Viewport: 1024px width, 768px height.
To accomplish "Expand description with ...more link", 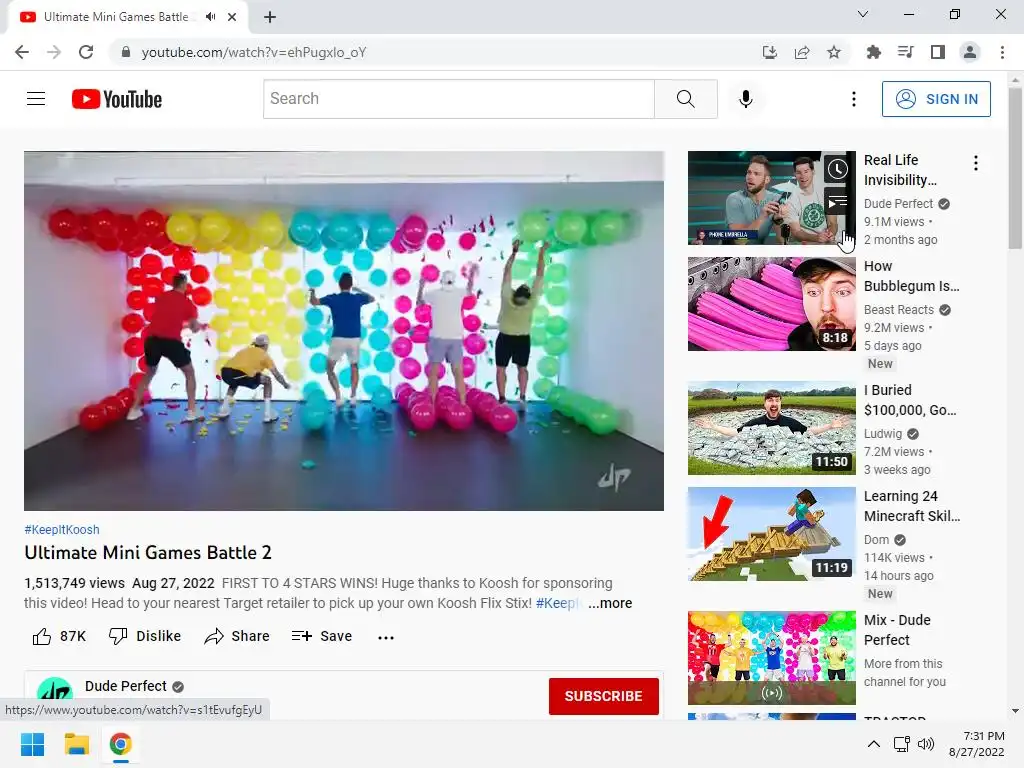I will tap(610, 603).
